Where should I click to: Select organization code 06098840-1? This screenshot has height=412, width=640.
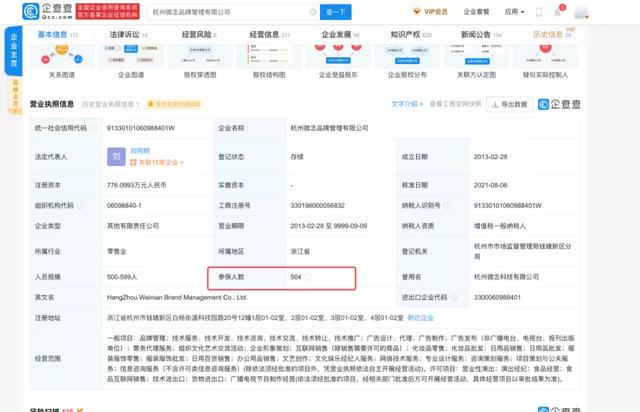pos(124,205)
